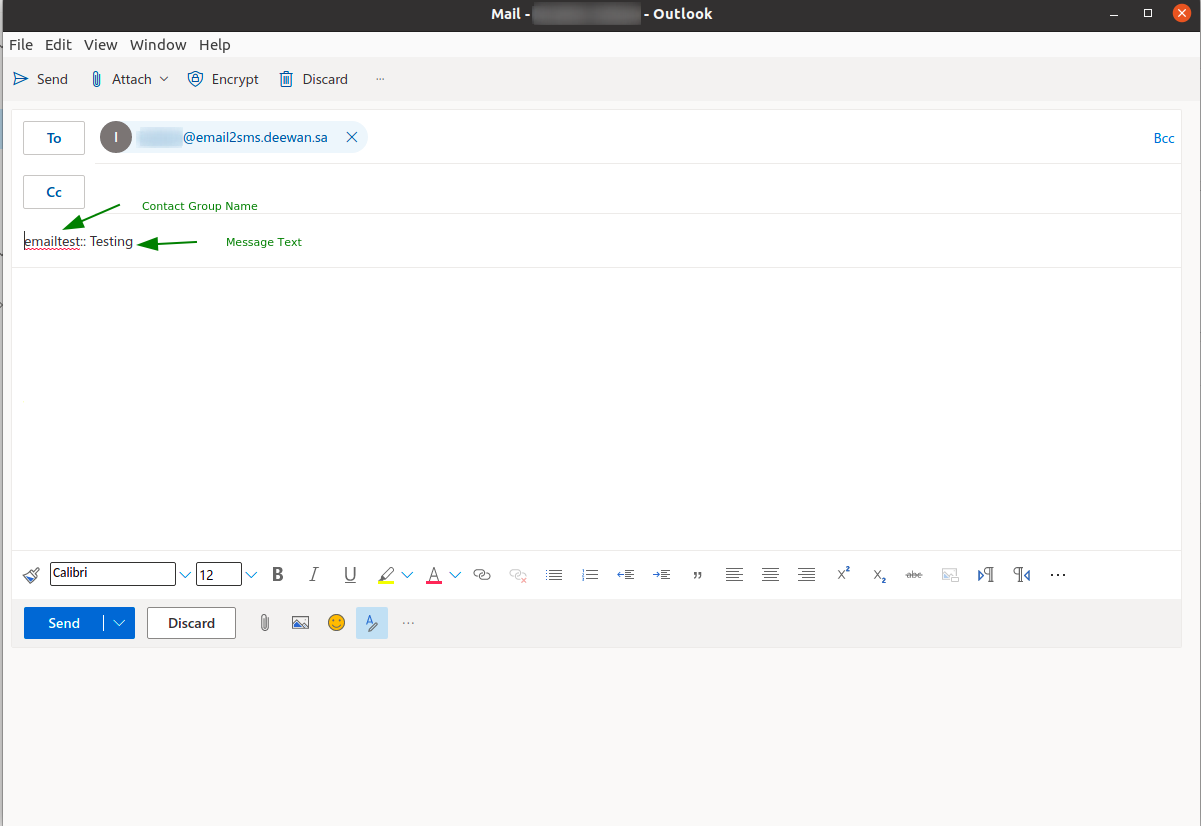Apply the red font color

(x=434, y=575)
